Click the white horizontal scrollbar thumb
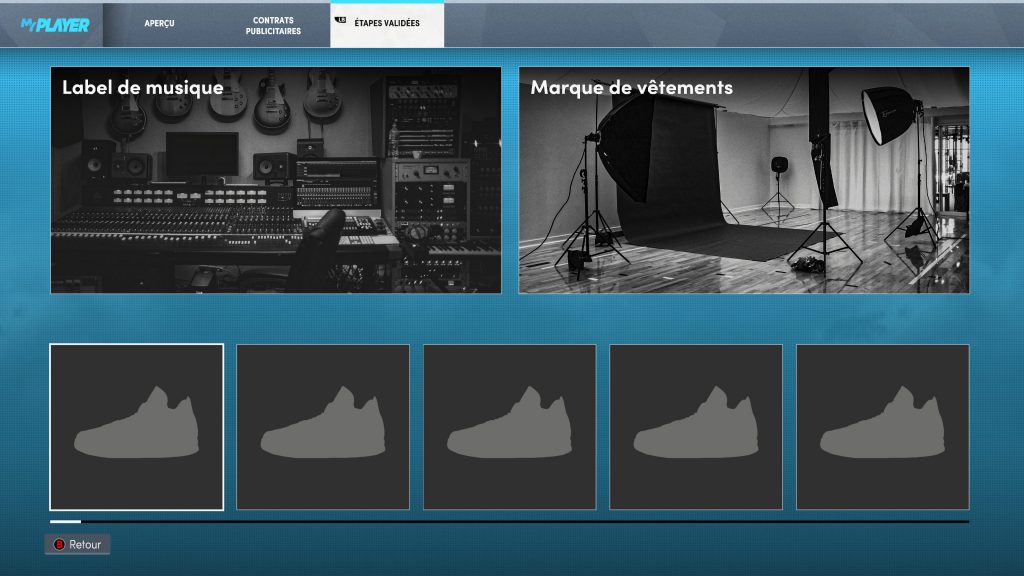This screenshot has width=1024, height=576. coord(65,521)
